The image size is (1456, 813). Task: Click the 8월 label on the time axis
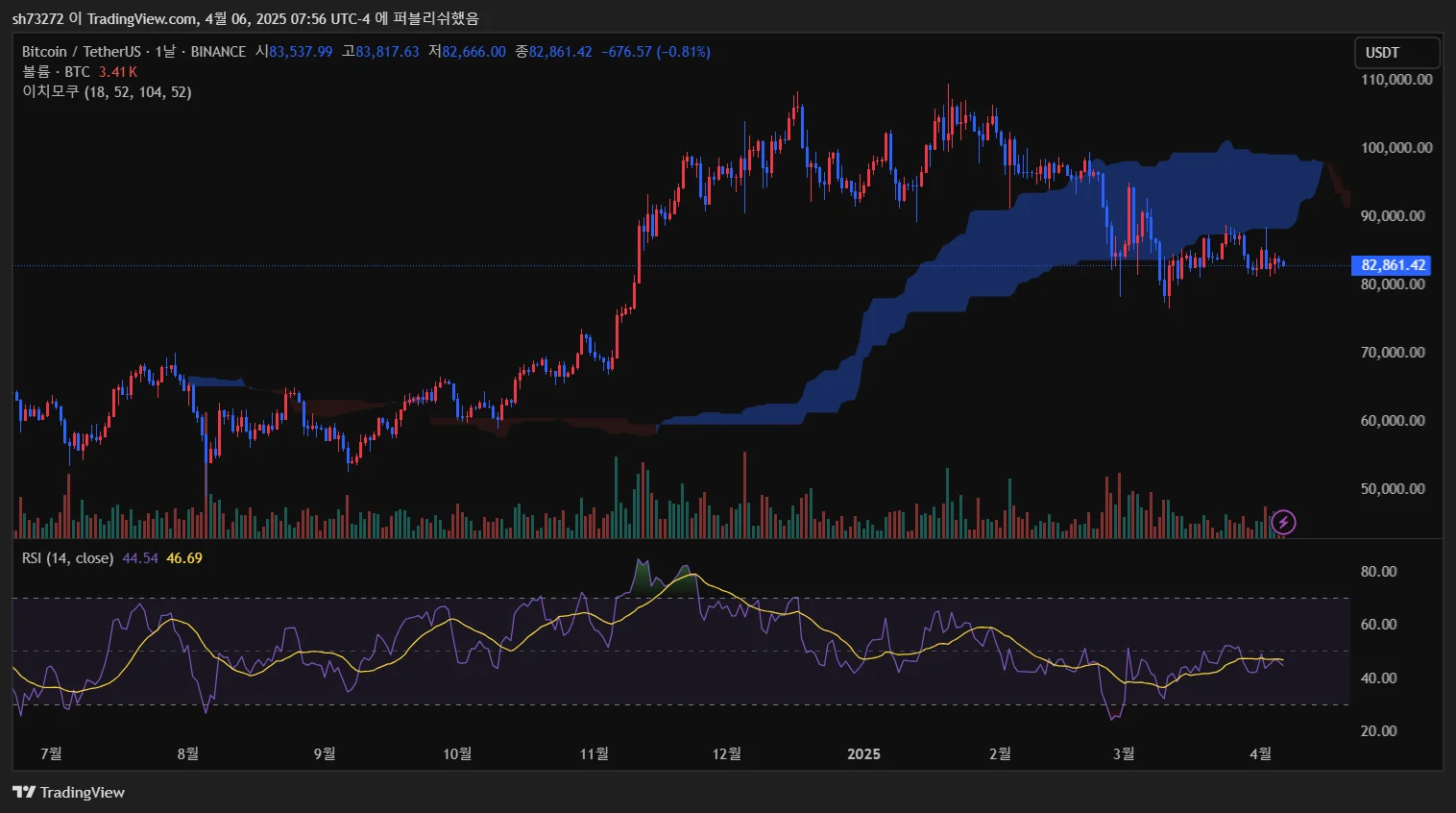click(188, 753)
